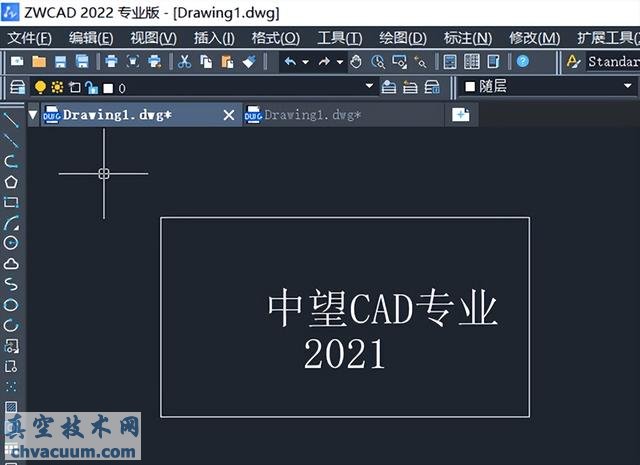640x465 pixels.
Task: Pick the Rectangle drawing tool
Action: pyautogui.click(x=11, y=202)
